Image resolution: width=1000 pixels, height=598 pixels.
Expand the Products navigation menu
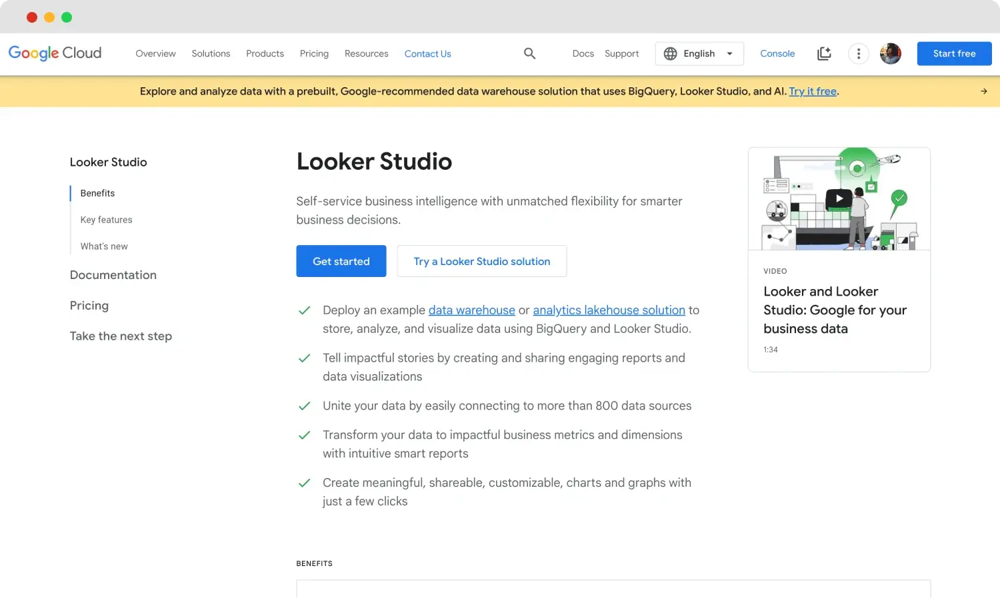click(264, 53)
